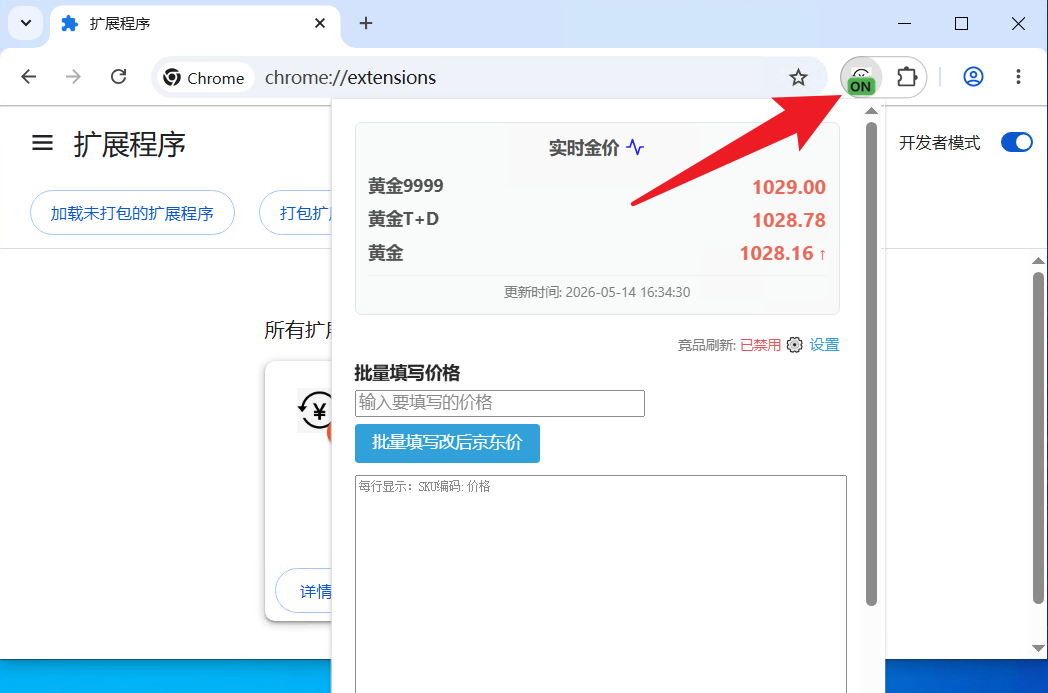Click the 批量填写改后京东价 button

tap(447, 443)
